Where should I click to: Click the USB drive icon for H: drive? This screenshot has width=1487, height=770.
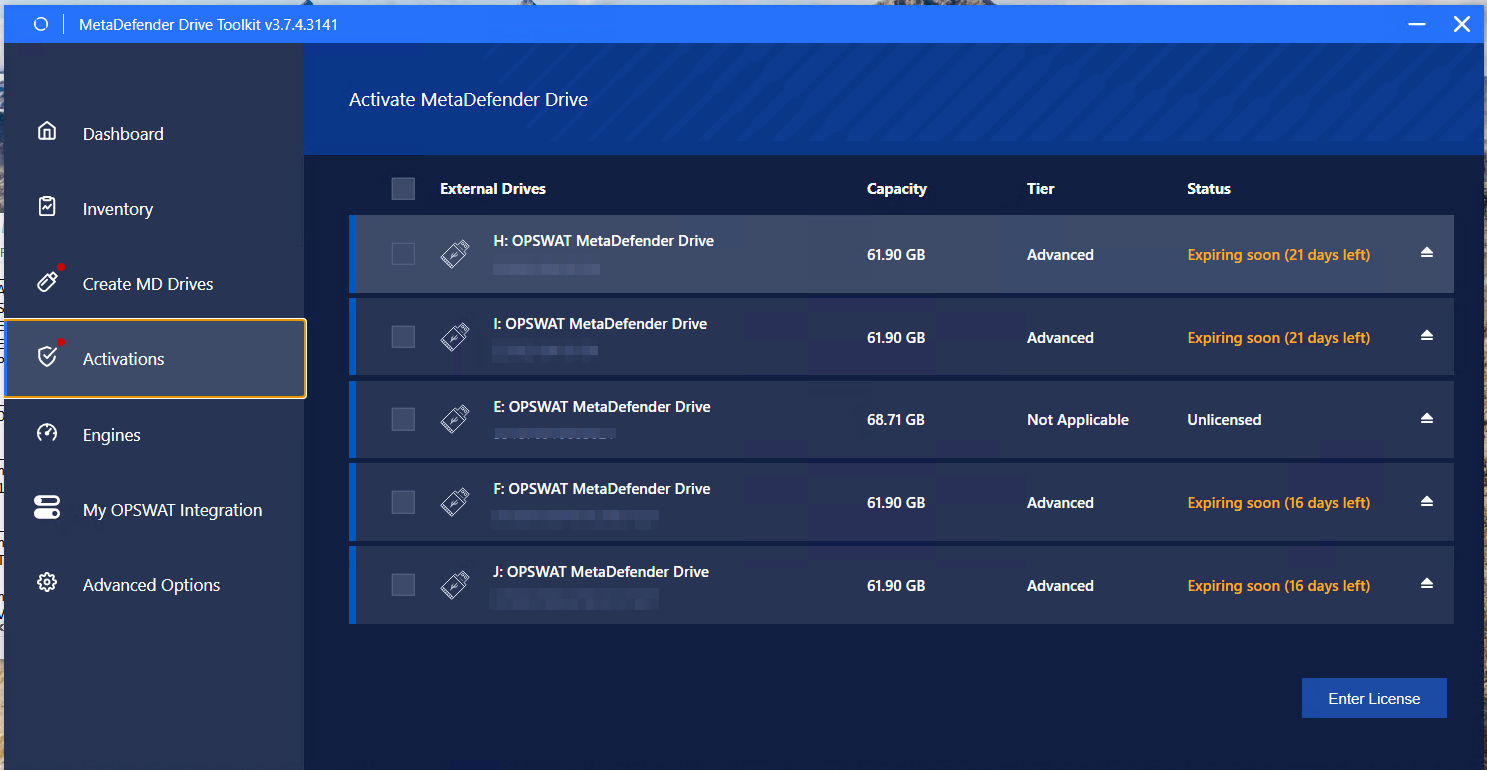click(x=455, y=255)
